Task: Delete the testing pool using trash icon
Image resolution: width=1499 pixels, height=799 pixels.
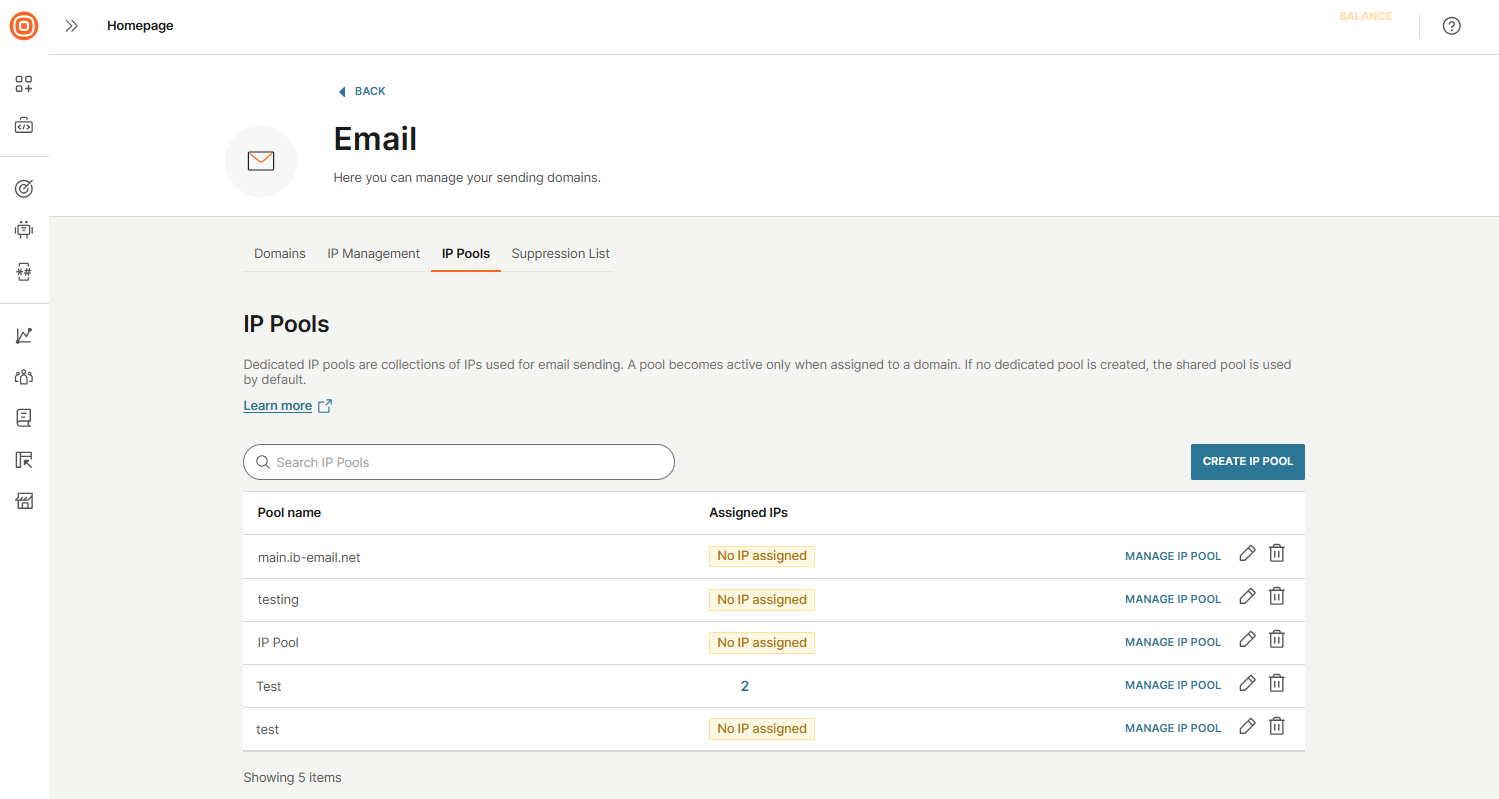Action: [1276, 595]
